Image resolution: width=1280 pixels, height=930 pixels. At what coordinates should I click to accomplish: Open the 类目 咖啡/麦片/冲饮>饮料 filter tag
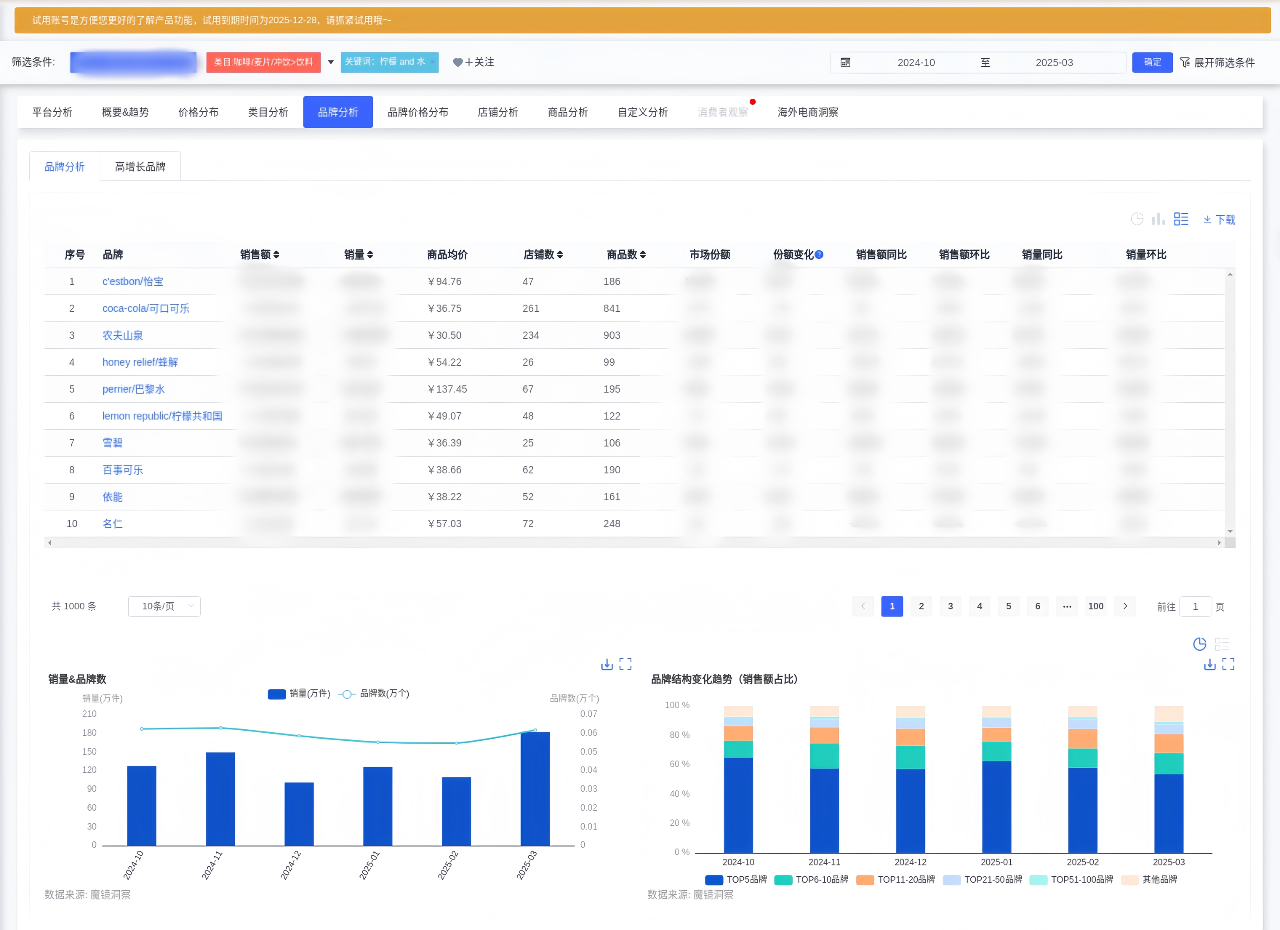[x=264, y=62]
